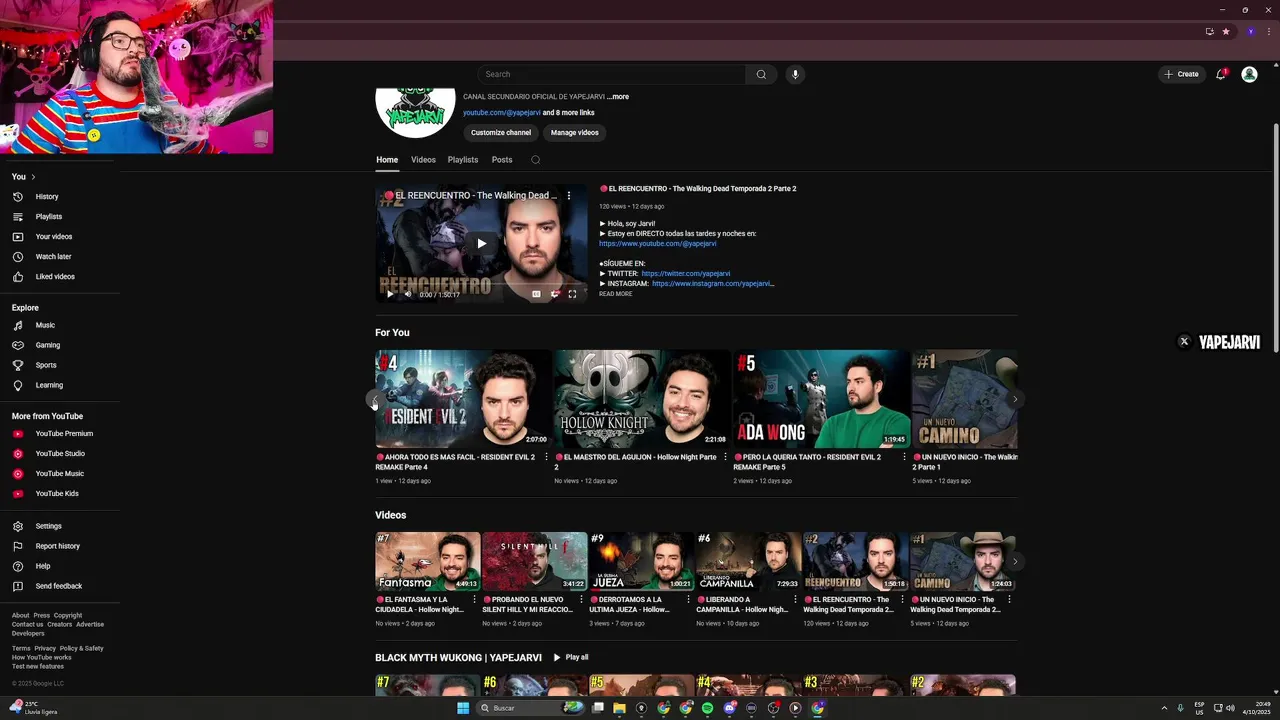The width and height of the screenshot is (1280, 720).
Task: Open Spotify from taskbar
Action: tap(707, 708)
